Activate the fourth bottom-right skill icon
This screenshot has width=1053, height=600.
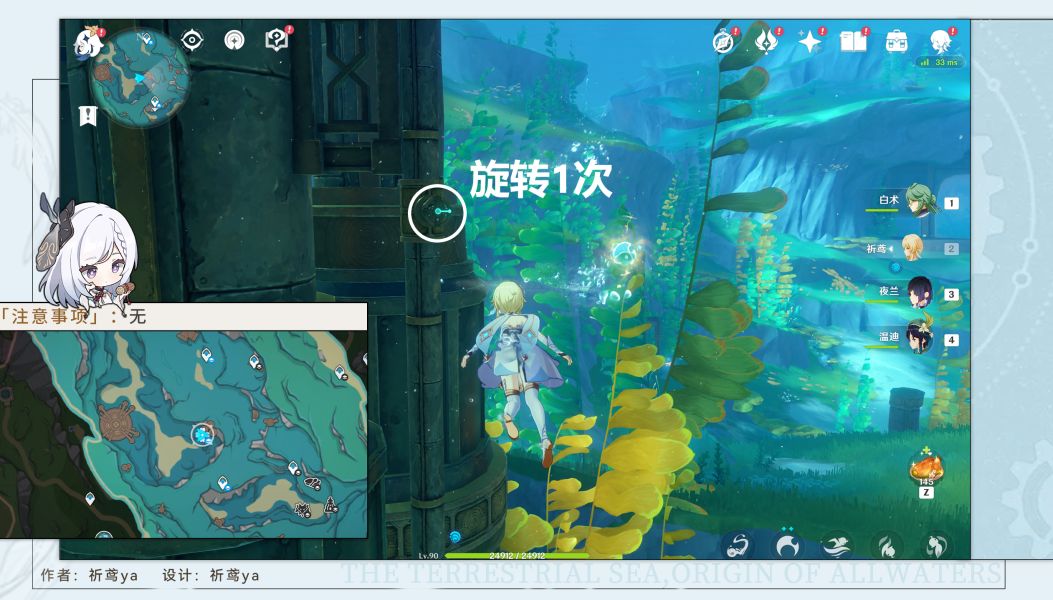(886, 547)
